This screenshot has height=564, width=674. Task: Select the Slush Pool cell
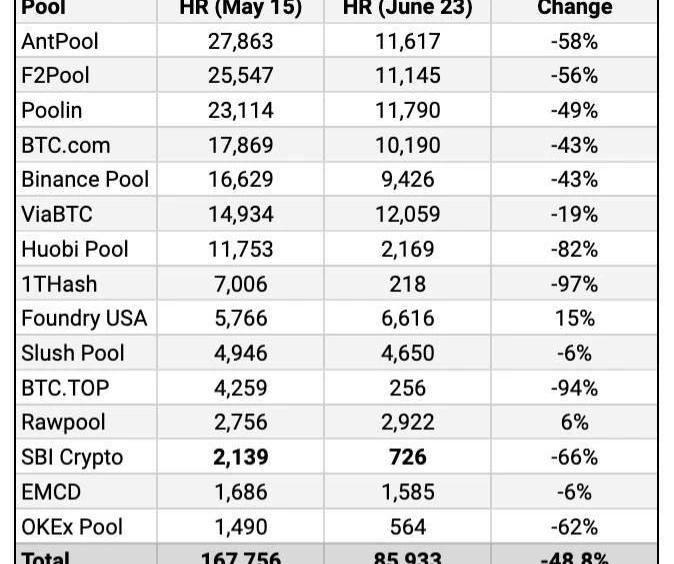coord(73,353)
